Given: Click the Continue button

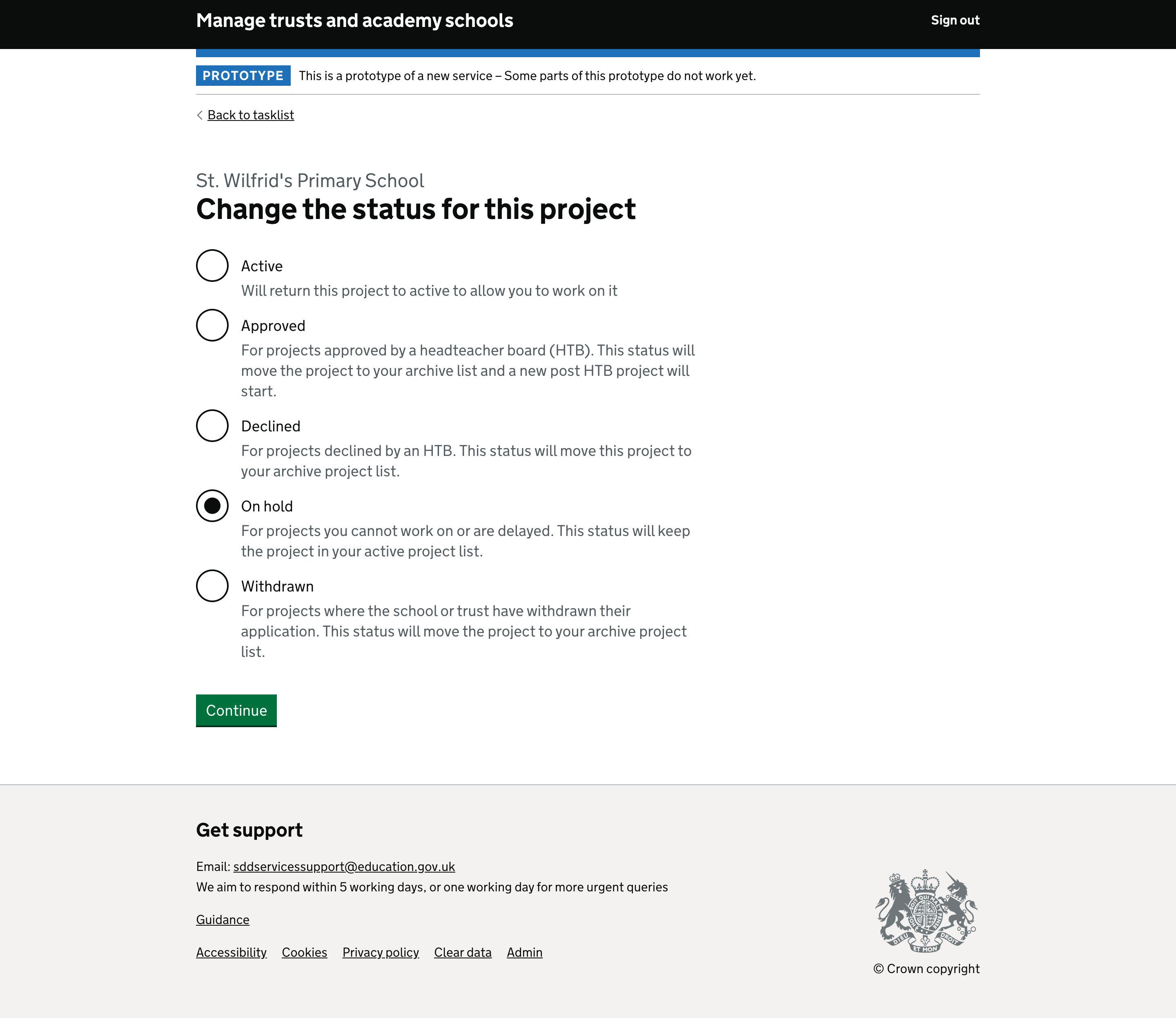Looking at the screenshot, I should (x=236, y=710).
